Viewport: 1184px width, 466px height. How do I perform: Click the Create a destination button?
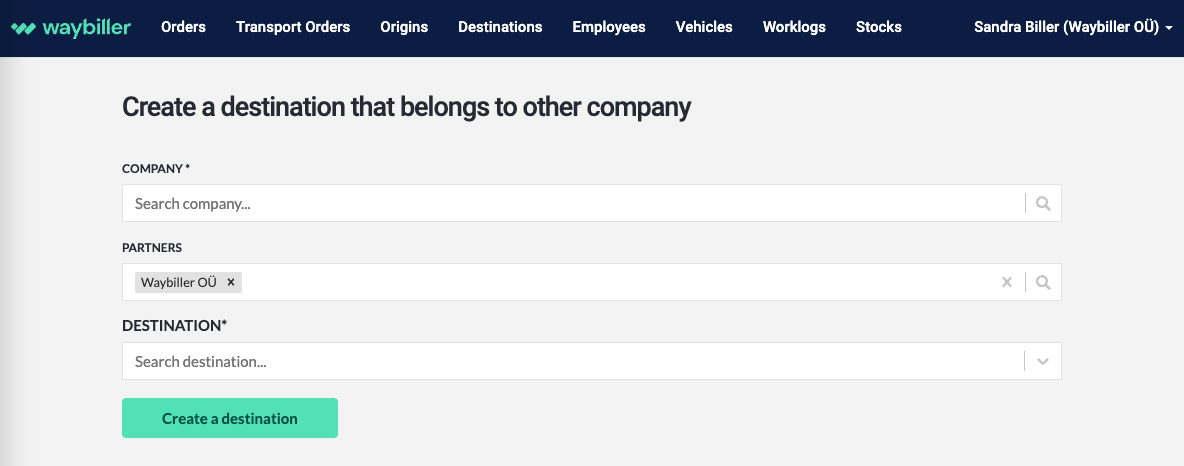(230, 418)
